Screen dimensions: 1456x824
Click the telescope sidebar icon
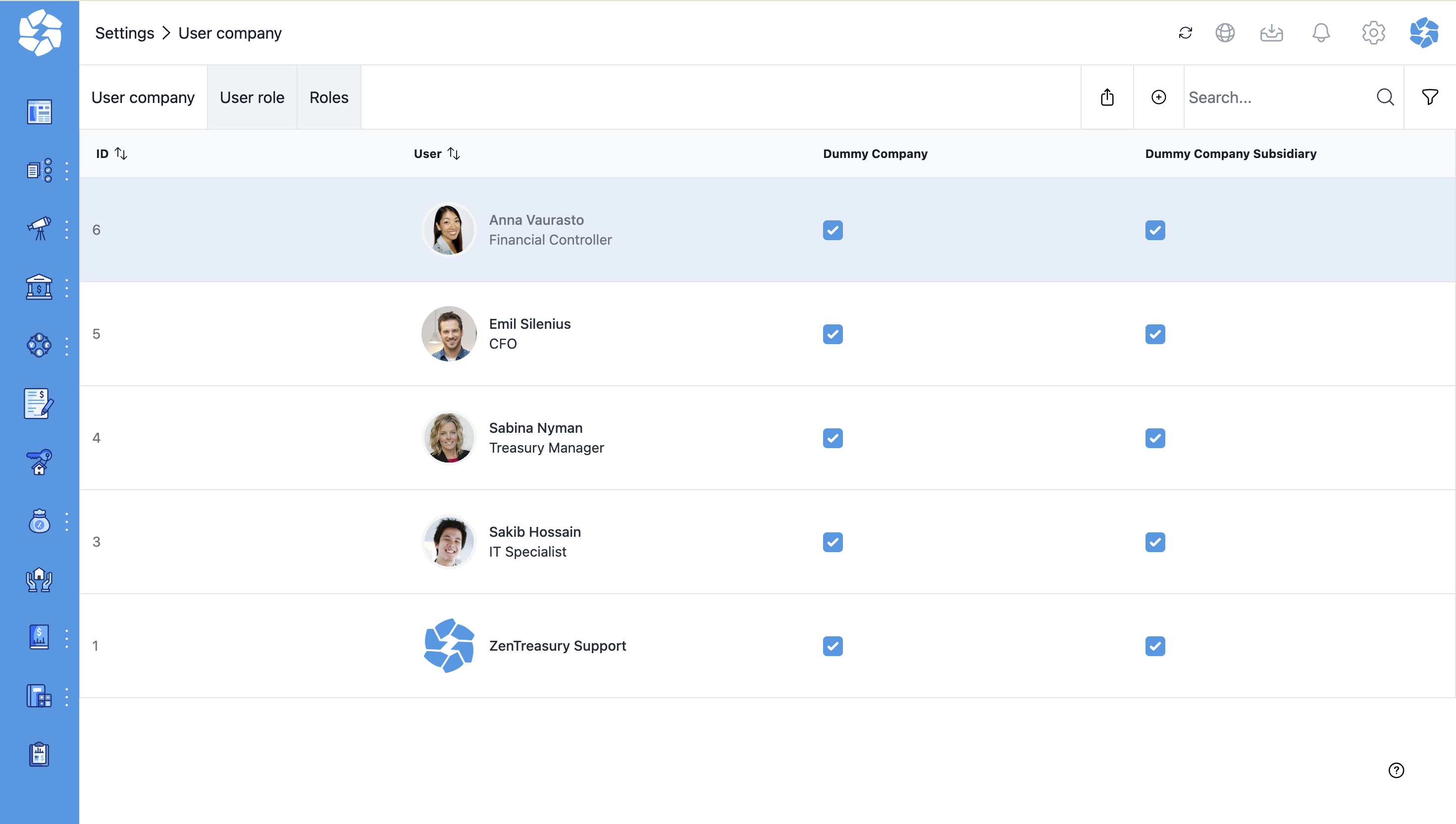(x=39, y=229)
